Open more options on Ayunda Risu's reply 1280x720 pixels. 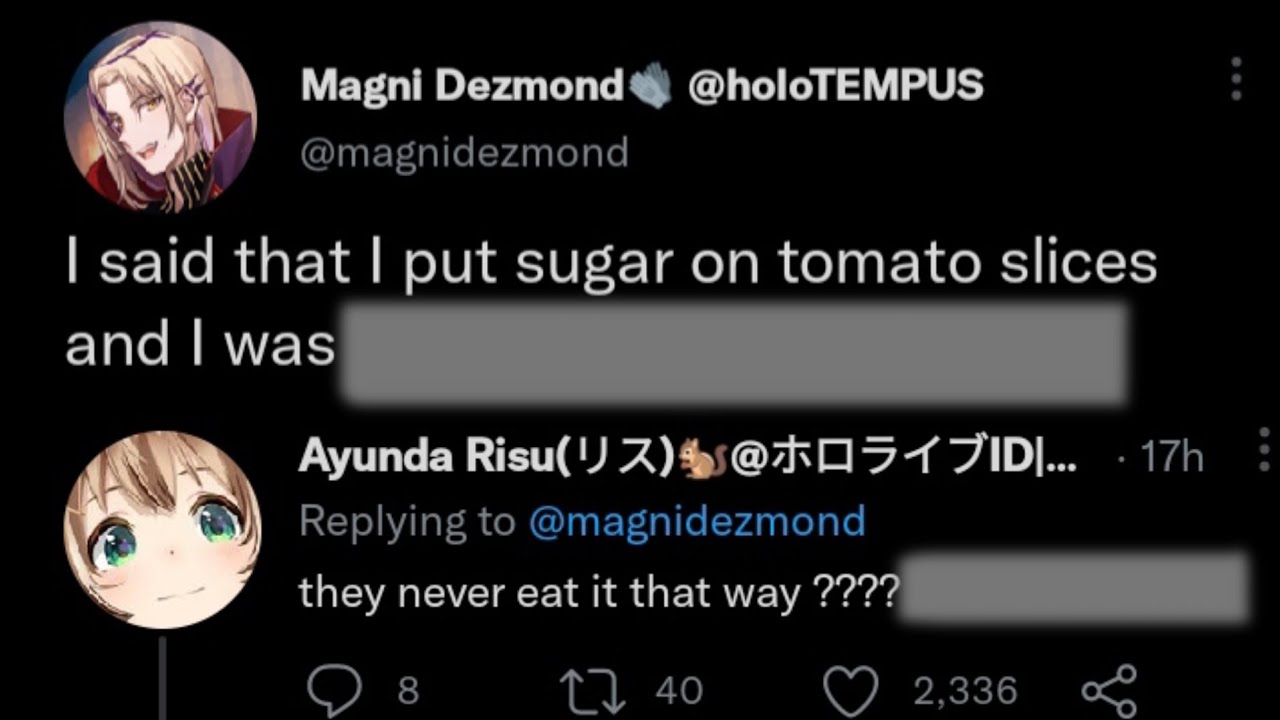tap(1264, 449)
